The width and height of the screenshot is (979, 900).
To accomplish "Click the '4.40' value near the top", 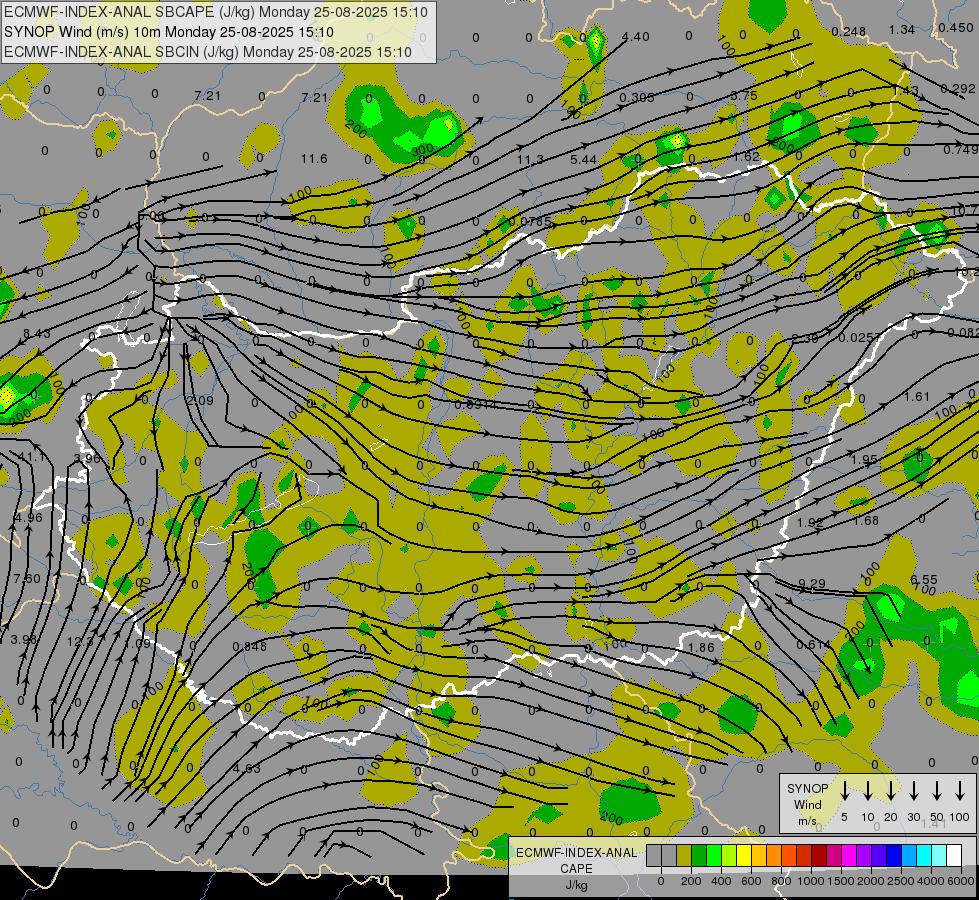I will pyautogui.click(x=636, y=37).
